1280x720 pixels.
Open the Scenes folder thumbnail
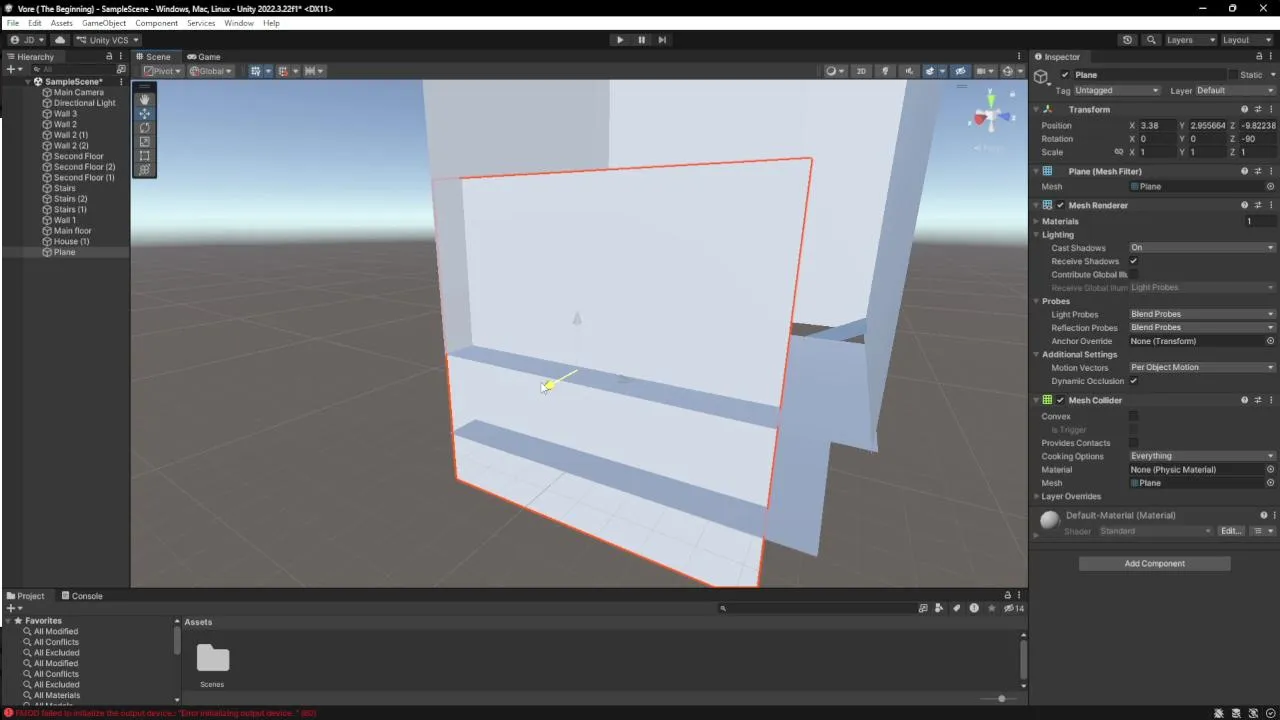[212, 658]
